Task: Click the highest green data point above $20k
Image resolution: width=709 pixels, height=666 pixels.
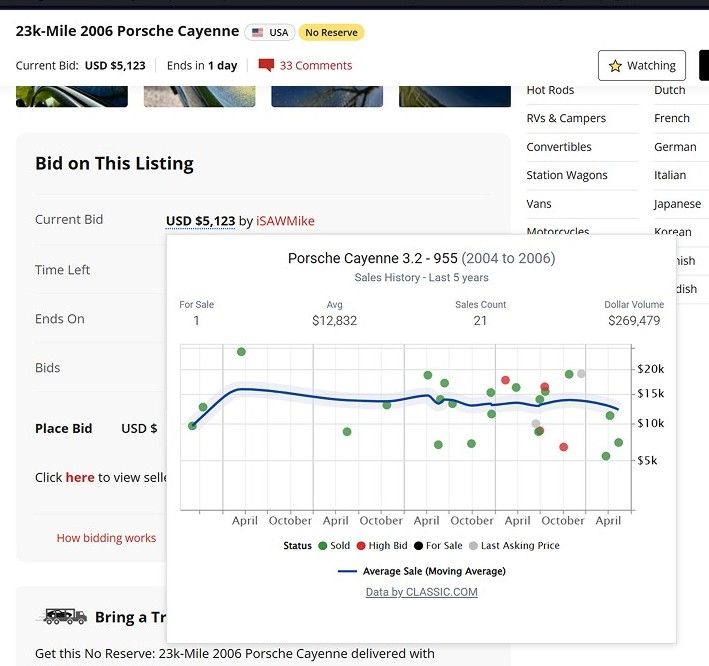Action: pos(241,352)
